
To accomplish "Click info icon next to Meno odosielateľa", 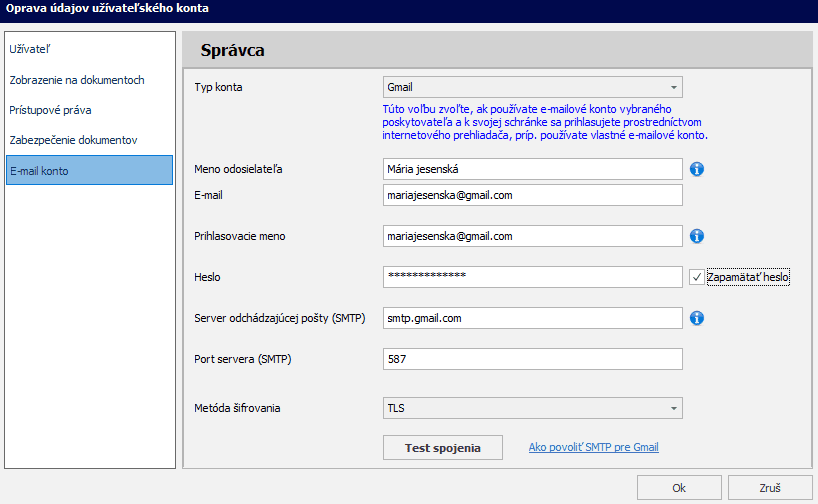I will tap(698, 169).
